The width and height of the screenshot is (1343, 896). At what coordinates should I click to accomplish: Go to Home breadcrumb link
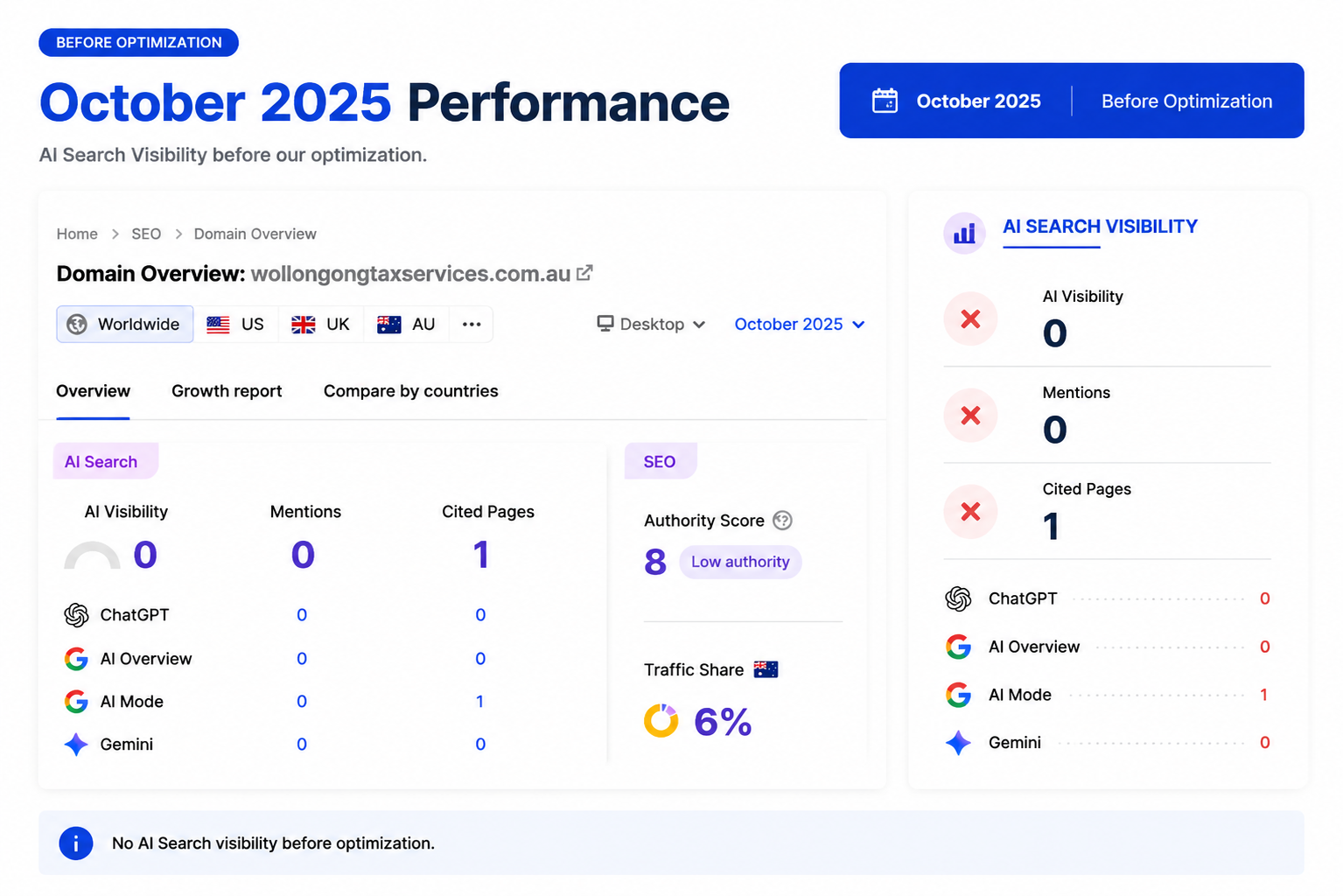pos(77,234)
